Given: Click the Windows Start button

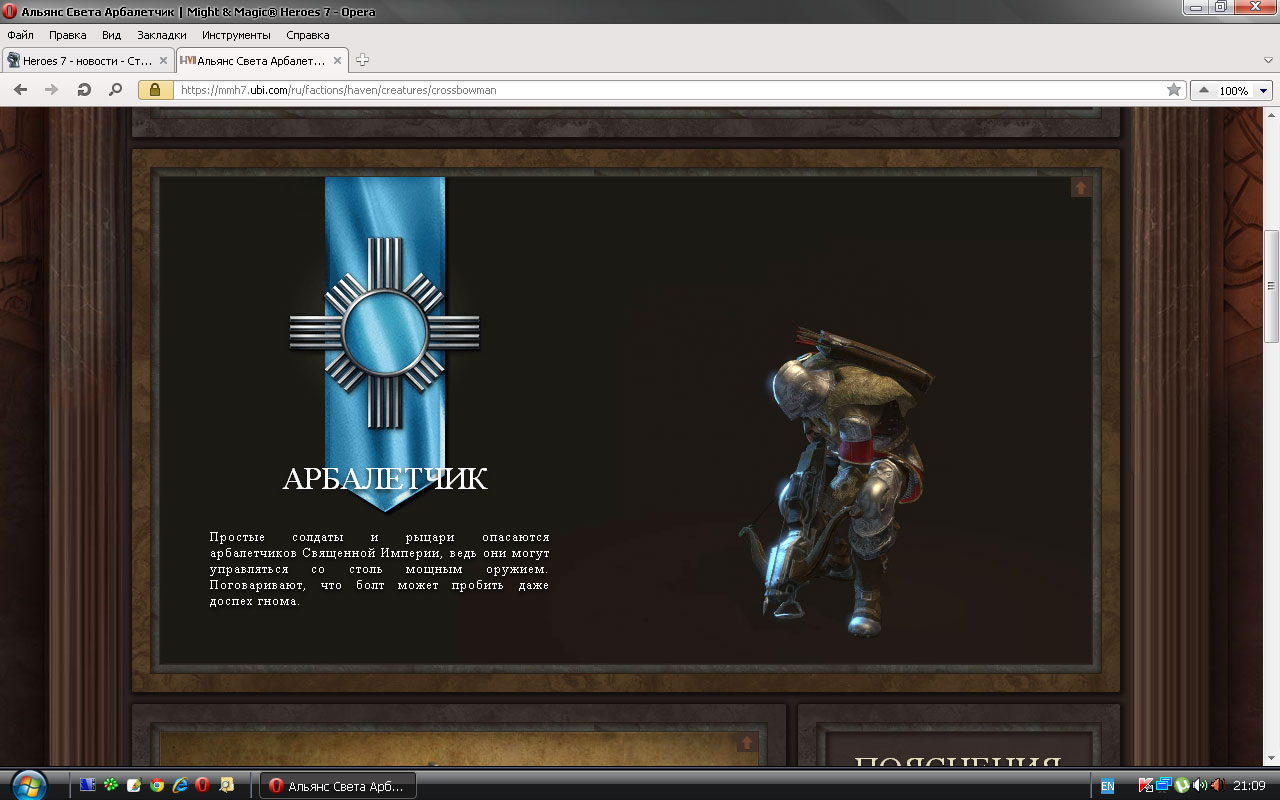Looking at the screenshot, I should pos(28,784).
